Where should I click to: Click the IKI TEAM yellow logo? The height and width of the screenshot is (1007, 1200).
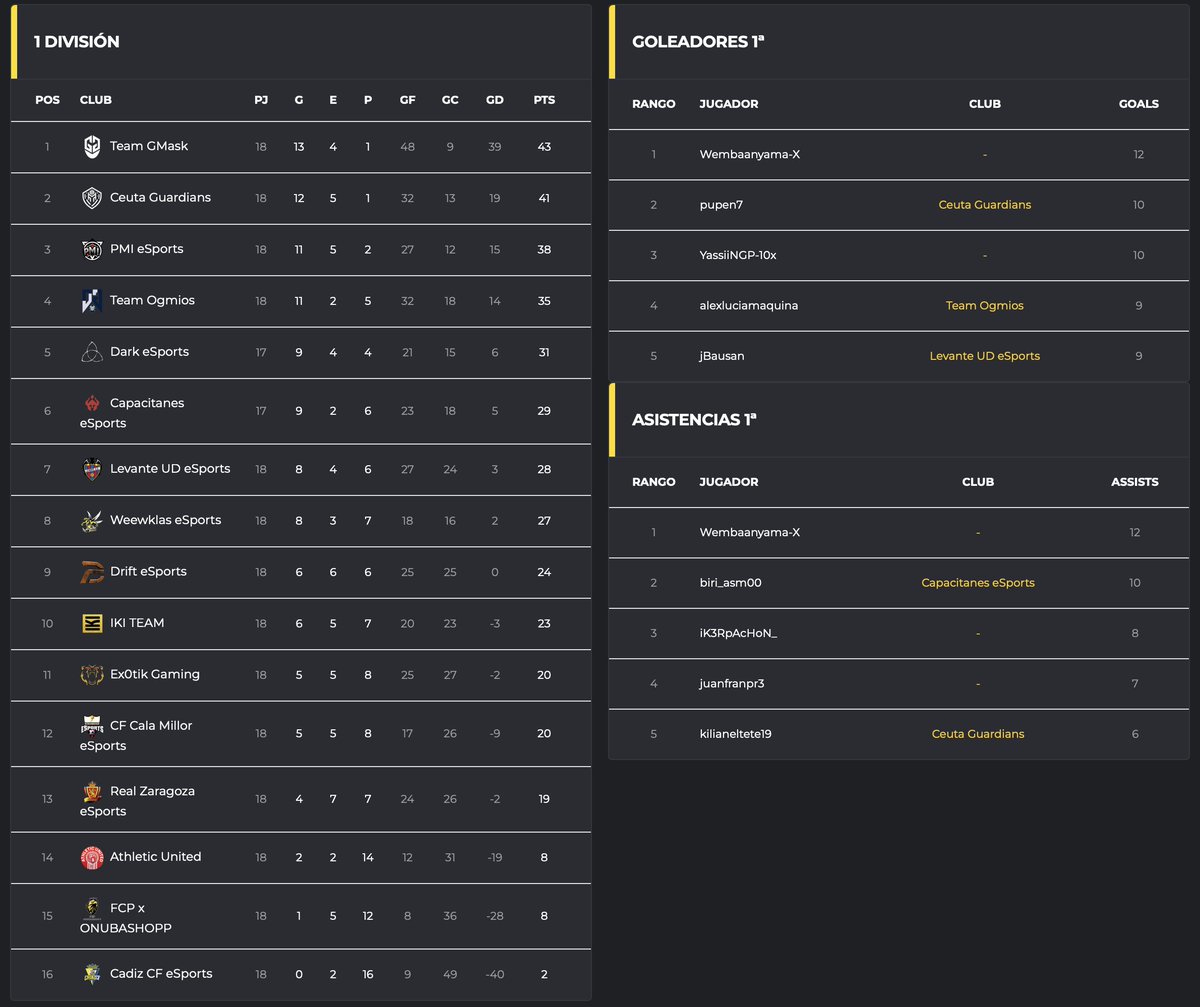pos(92,623)
